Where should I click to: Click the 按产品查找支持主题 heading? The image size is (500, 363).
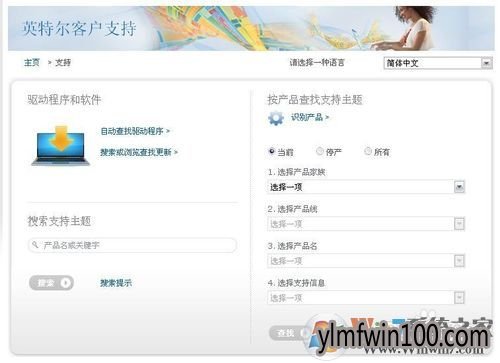coord(315,100)
